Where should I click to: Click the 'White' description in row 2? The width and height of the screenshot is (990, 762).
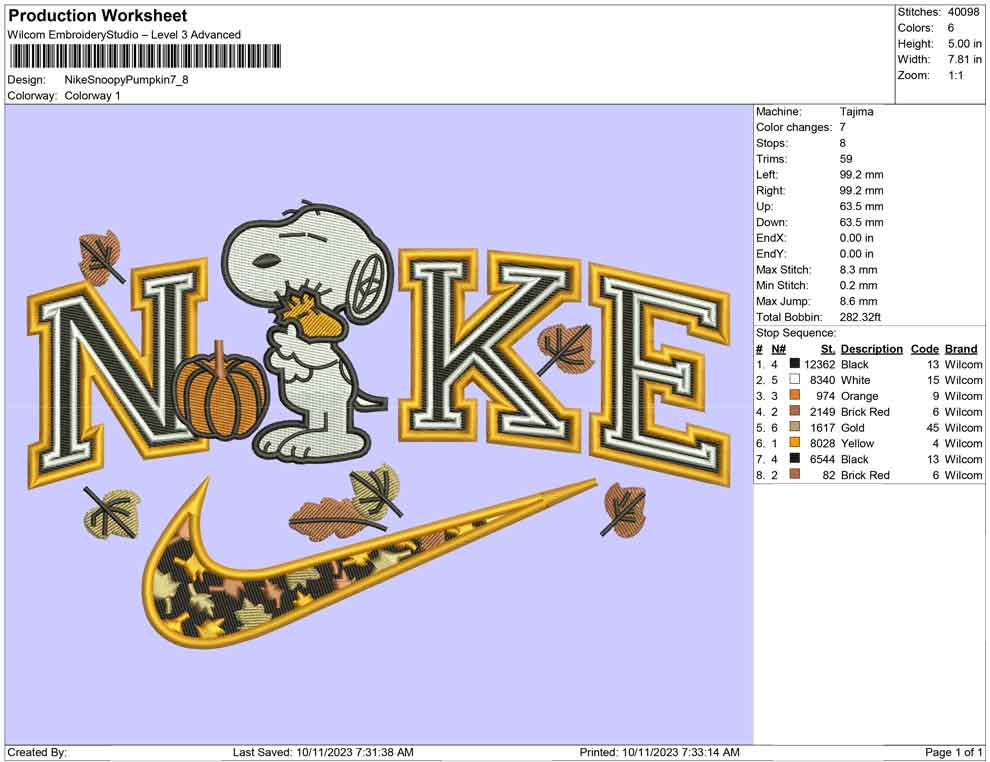coord(856,380)
